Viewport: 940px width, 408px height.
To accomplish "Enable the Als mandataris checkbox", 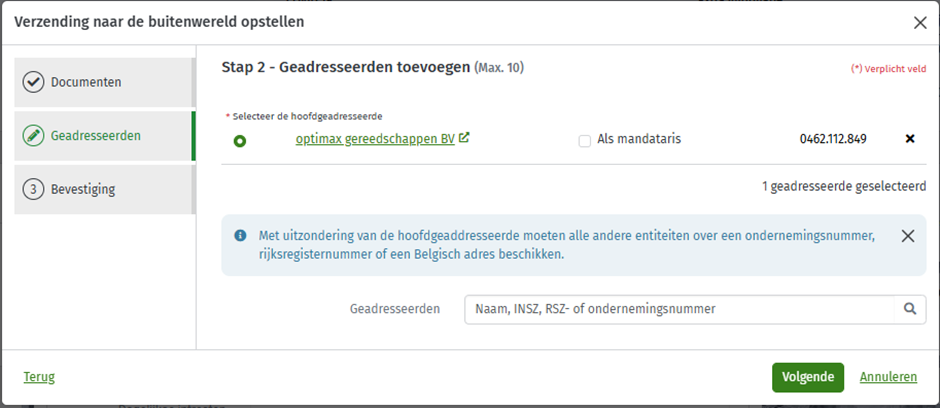I will (585, 141).
